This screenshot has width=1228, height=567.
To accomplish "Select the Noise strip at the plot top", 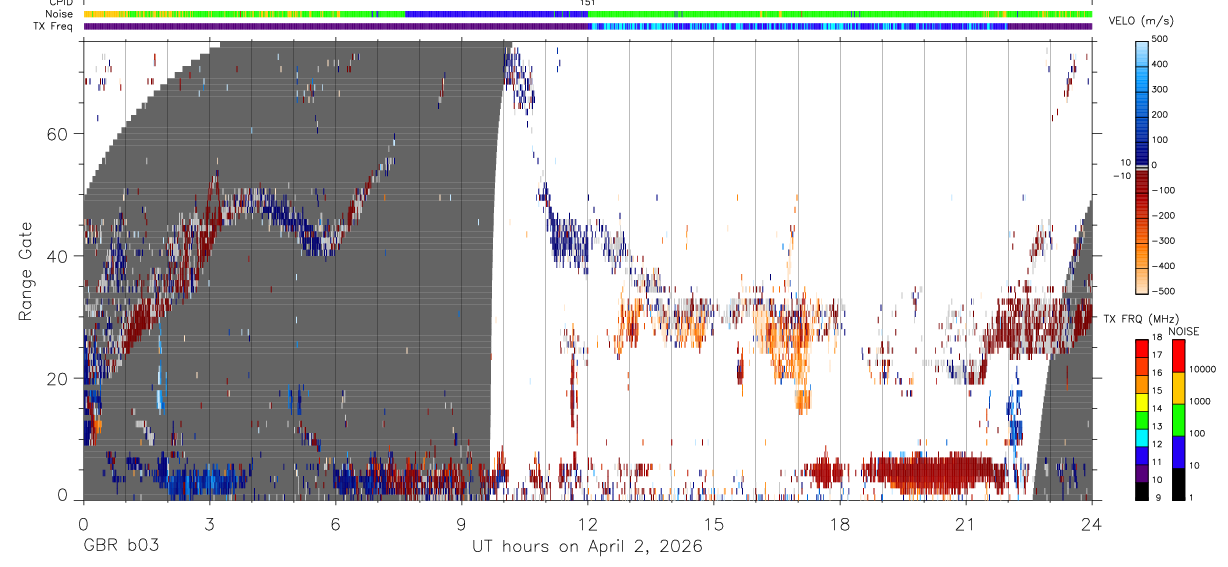I will point(588,14).
